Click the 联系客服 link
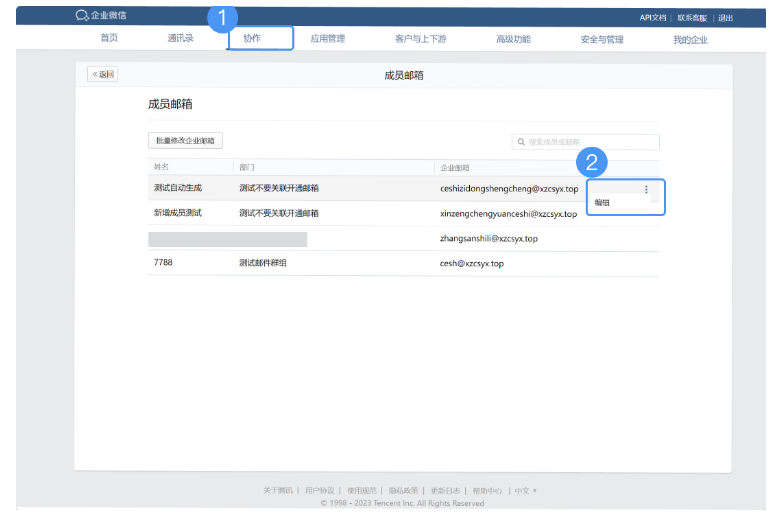 [x=692, y=17]
